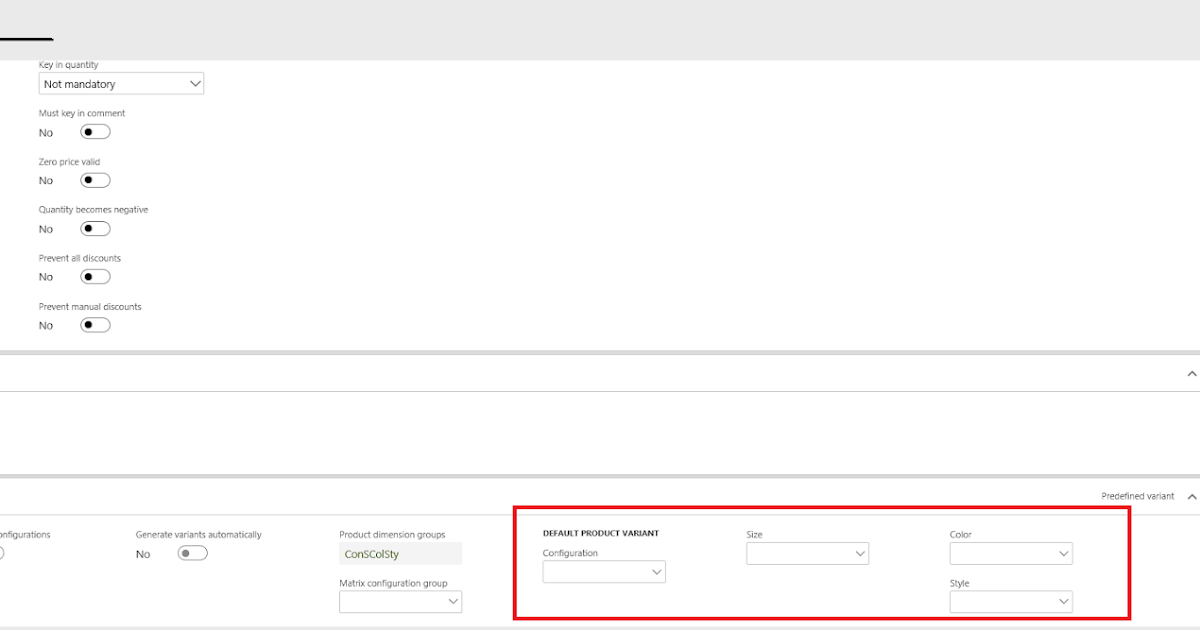Turn on "Quantity becomes negative"

pyautogui.click(x=94, y=228)
